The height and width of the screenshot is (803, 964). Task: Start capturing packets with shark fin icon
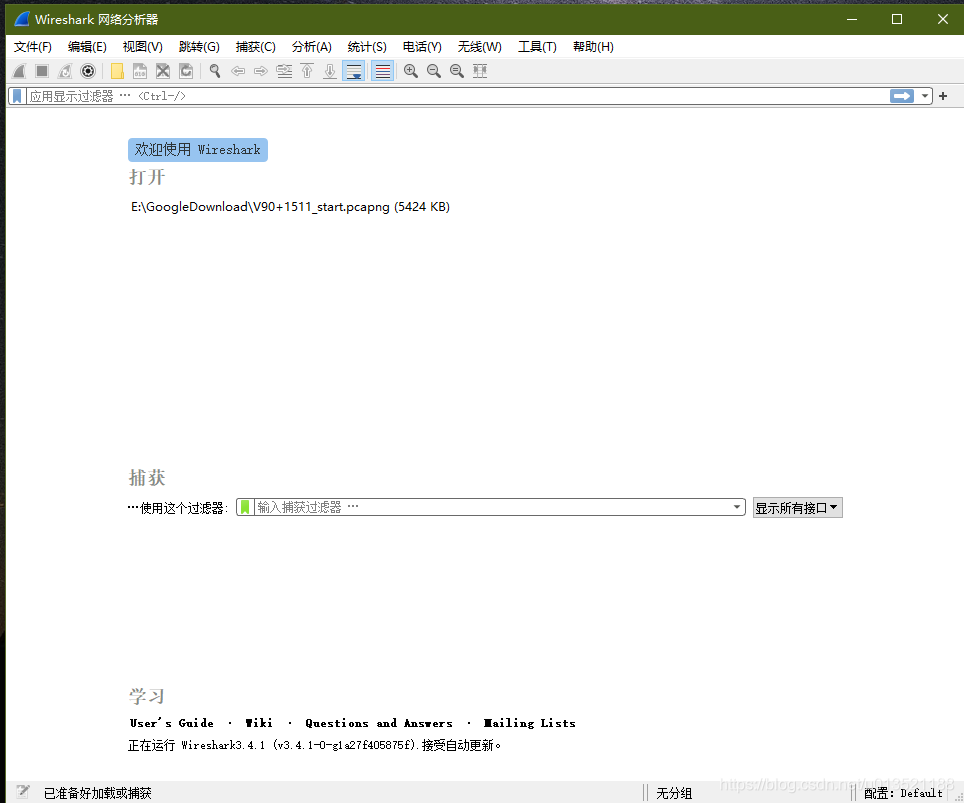19,71
